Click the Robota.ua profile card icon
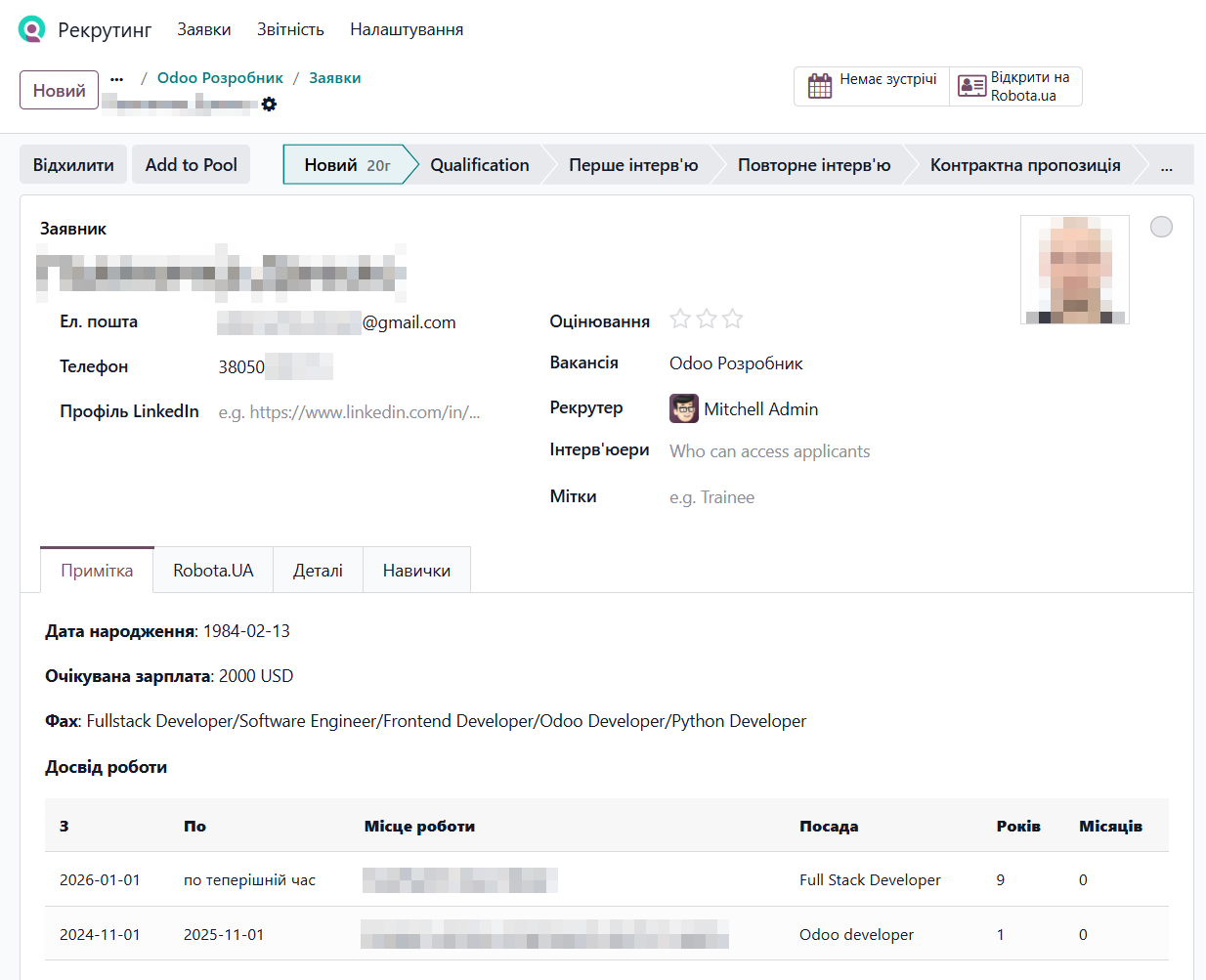Image resolution: width=1206 pixels, height=980 pixels. pos(971,86)
